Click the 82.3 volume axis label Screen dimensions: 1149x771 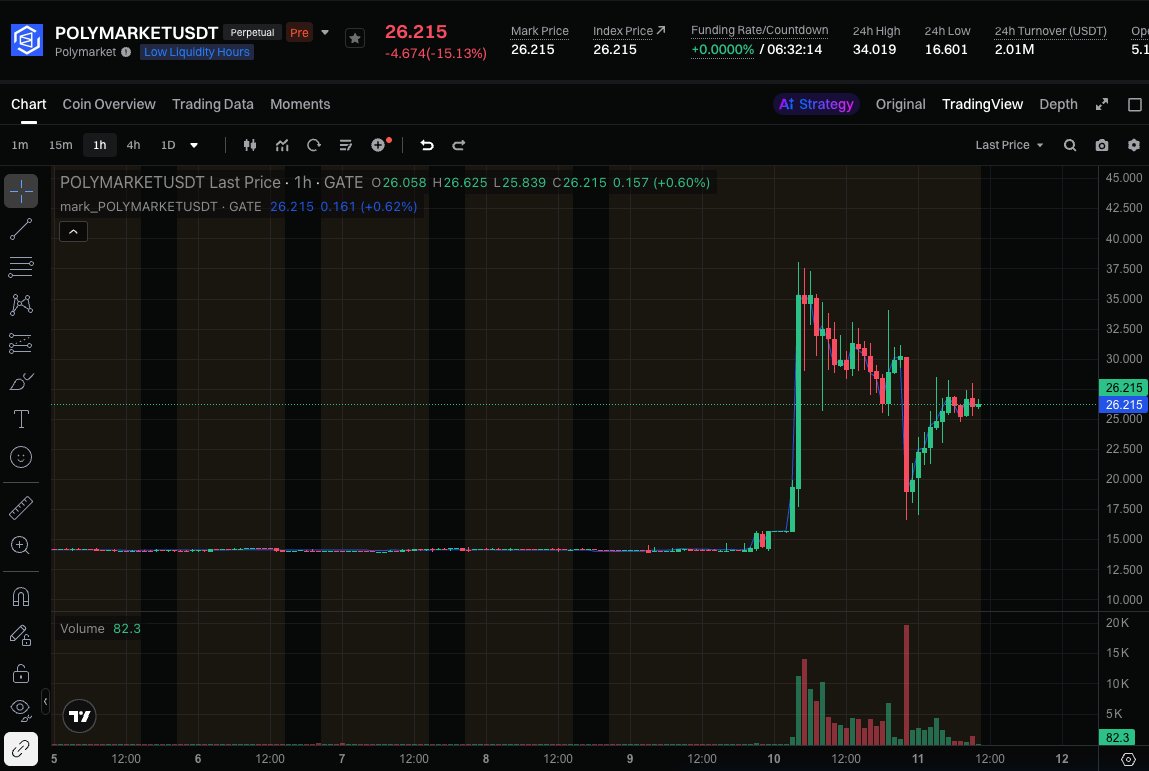tap(1117, 737)
